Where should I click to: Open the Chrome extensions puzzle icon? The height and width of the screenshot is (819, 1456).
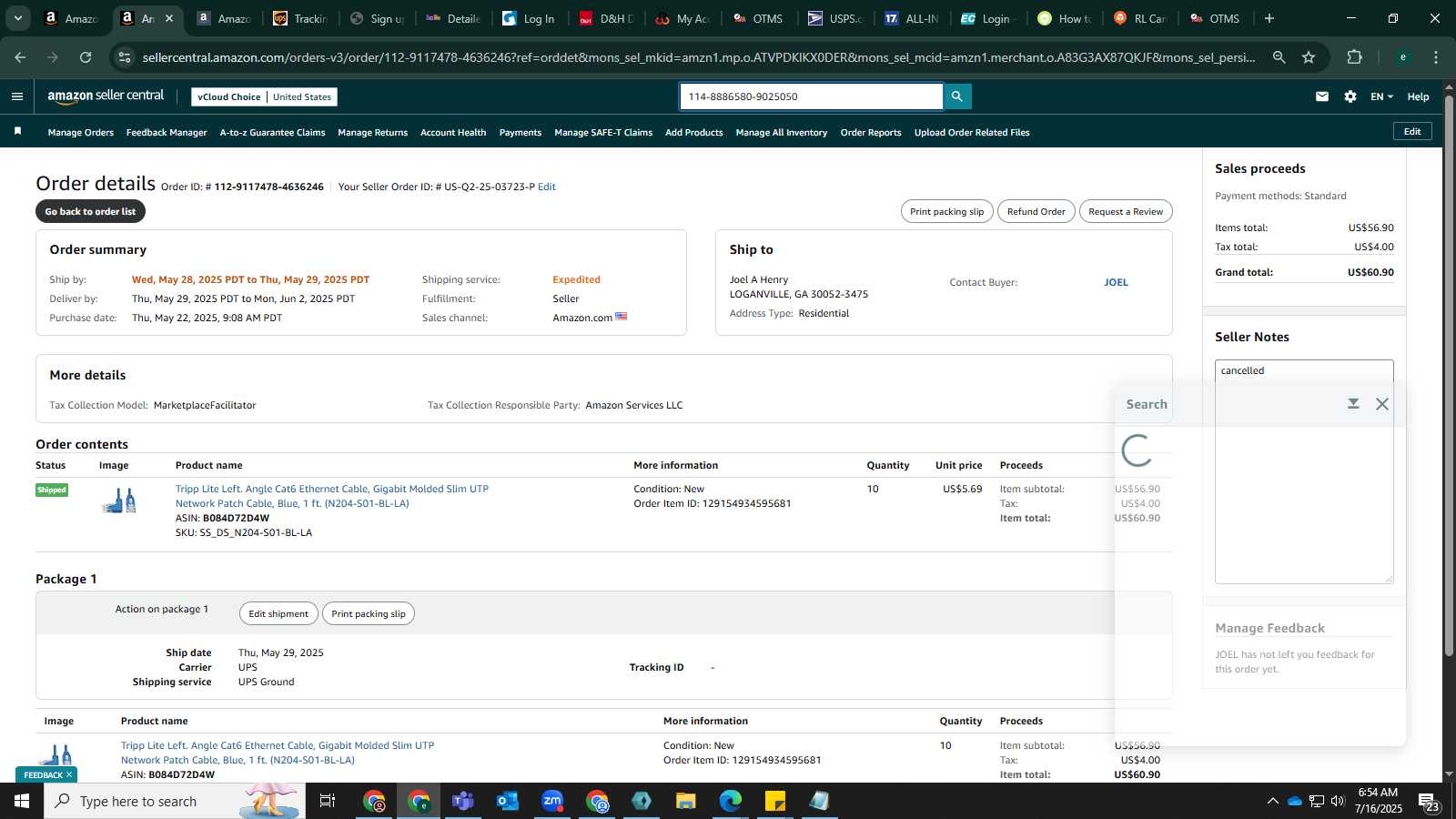[x=1355, y=57]
